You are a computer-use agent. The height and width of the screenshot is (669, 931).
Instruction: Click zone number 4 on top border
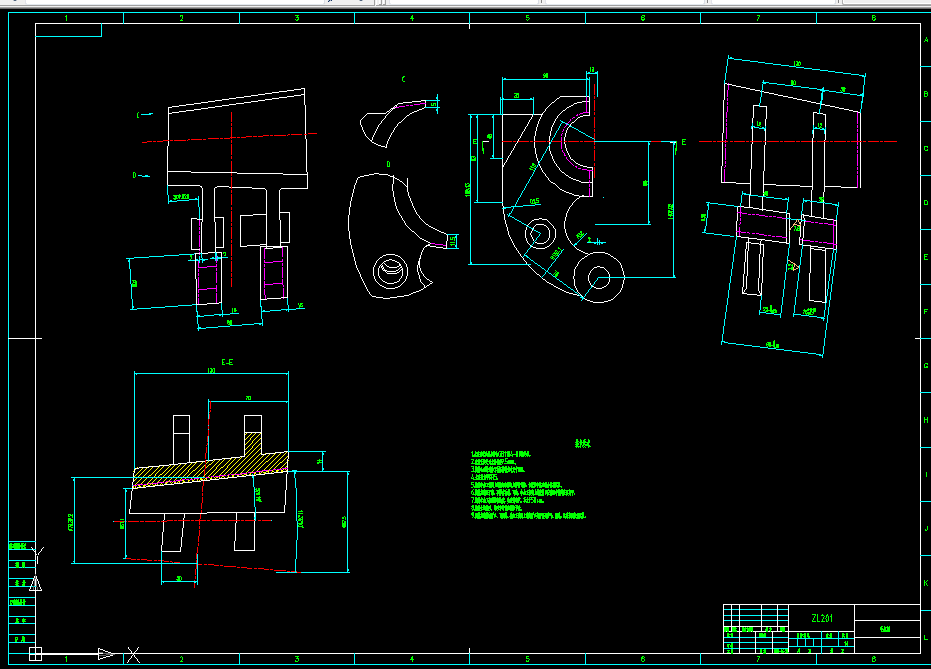tap(412, 18)
